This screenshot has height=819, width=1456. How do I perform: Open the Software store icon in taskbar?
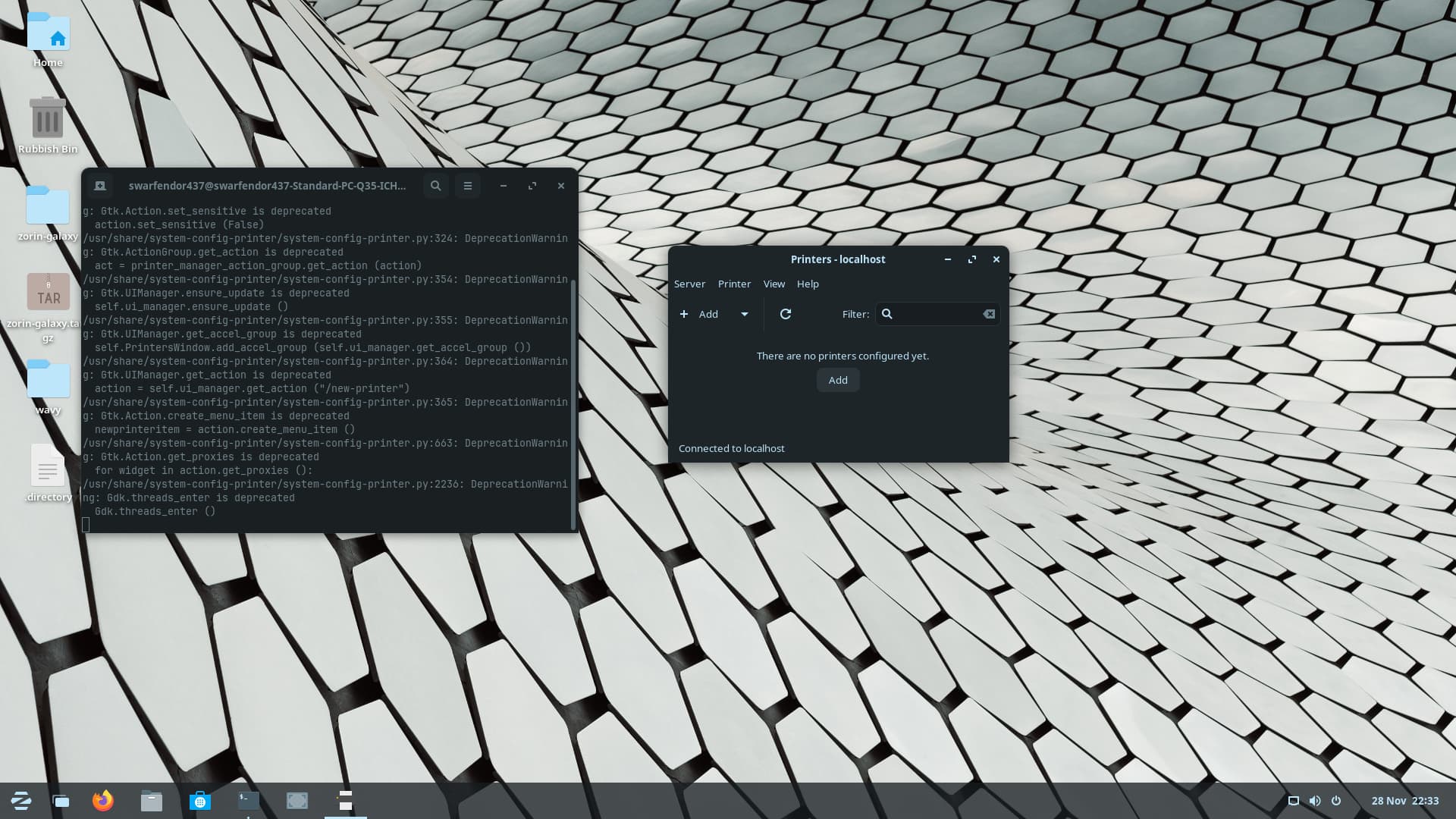click(x=200, y=801)
